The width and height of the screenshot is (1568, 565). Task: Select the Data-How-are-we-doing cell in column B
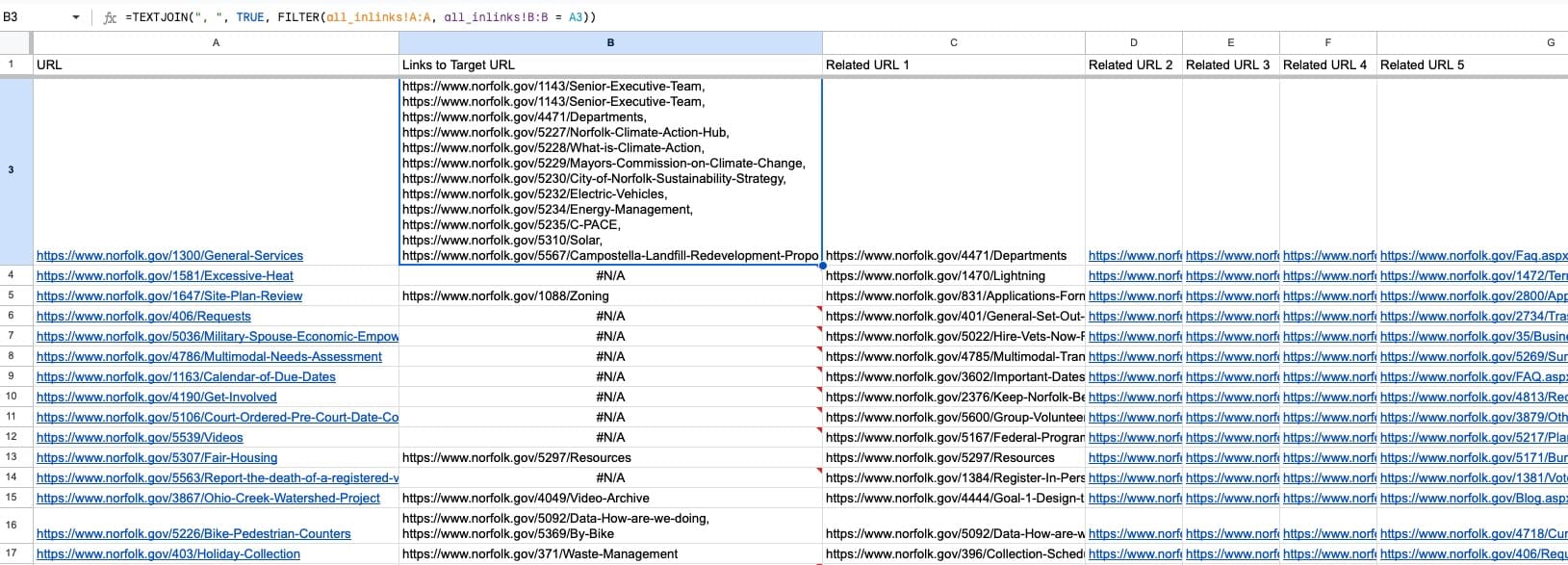[x=610, y=526]
